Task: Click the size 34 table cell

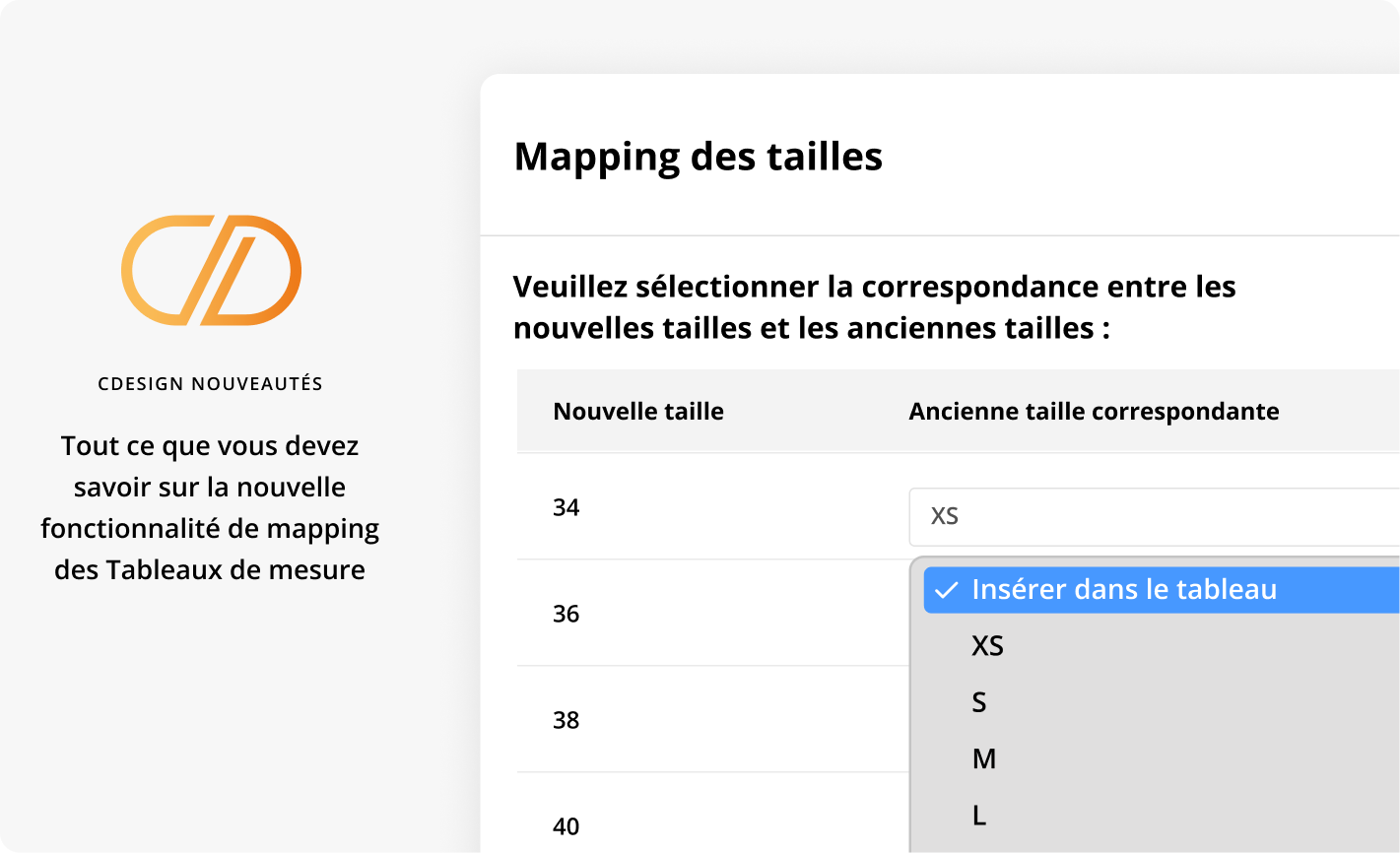Action: pos(566,507)
